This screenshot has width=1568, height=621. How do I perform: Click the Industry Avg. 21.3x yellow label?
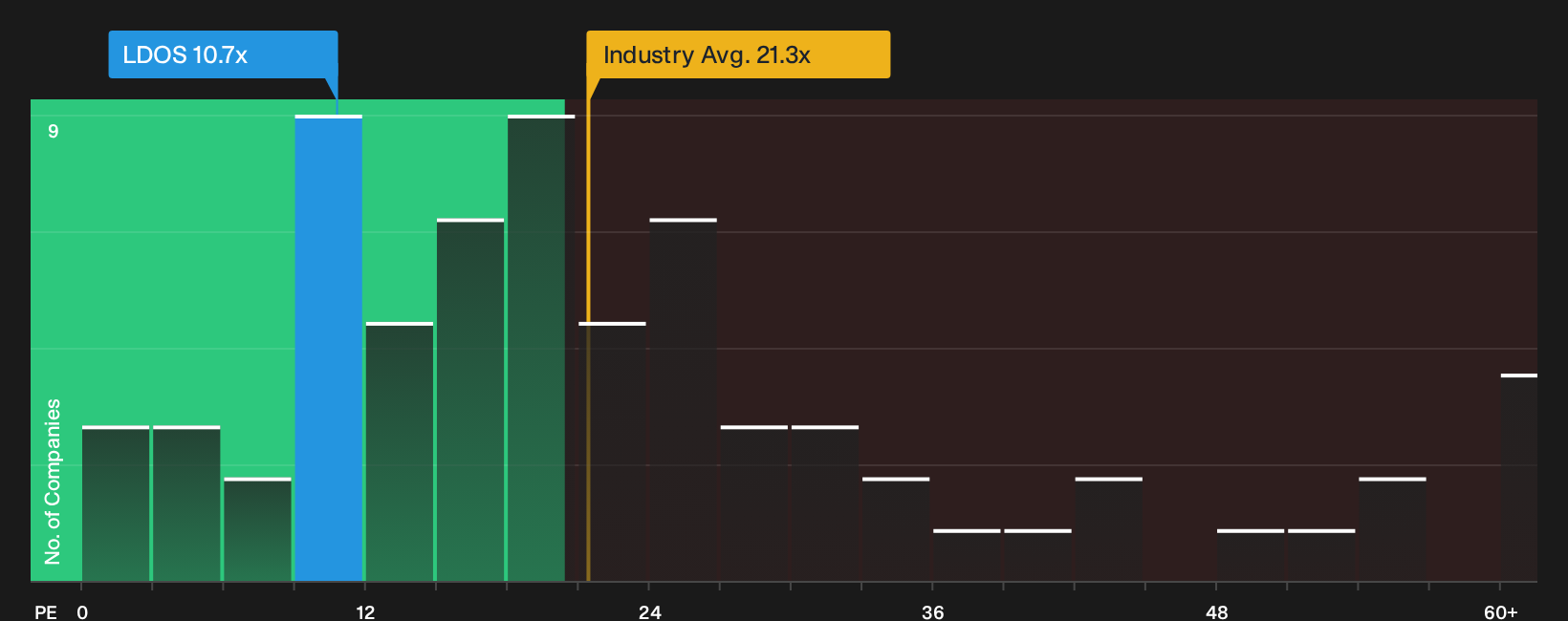[x=738, y=54]
